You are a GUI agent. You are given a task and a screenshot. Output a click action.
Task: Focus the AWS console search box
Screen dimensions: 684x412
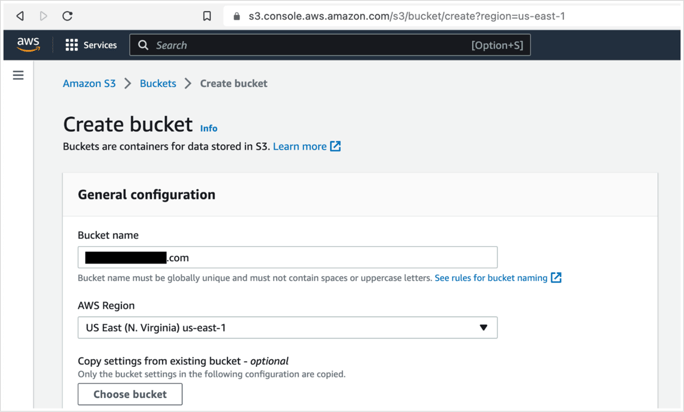(x=310, y=45)
